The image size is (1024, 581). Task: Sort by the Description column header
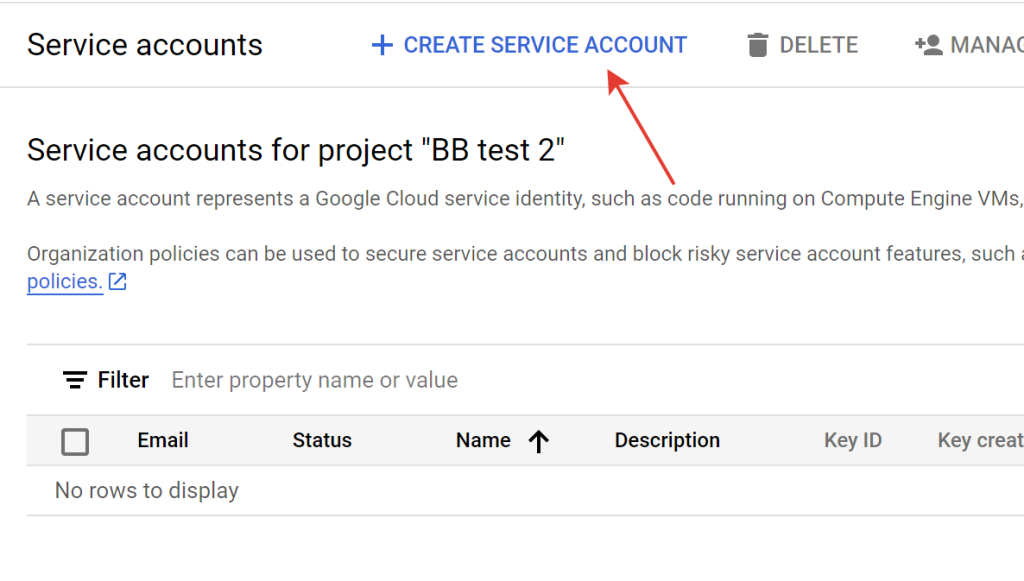(667, 441)
